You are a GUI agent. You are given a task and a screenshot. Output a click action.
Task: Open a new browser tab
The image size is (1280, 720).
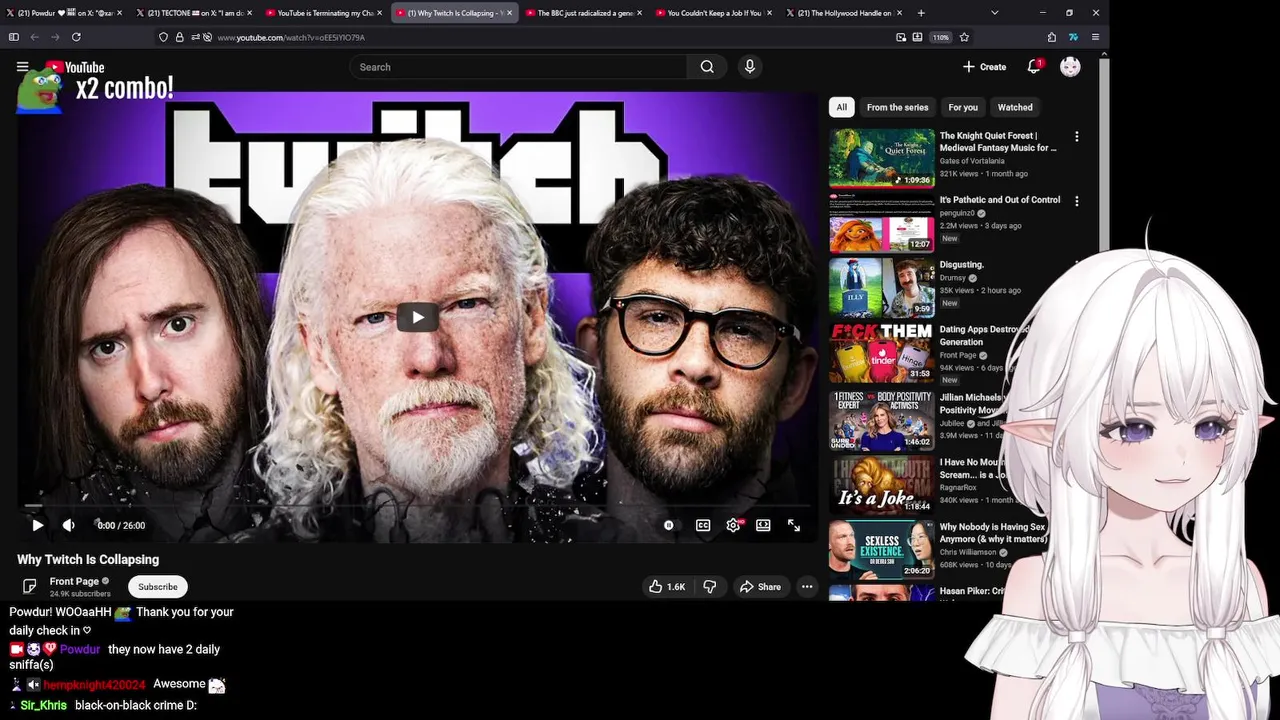pyautogui.click(x=921, y=13)
